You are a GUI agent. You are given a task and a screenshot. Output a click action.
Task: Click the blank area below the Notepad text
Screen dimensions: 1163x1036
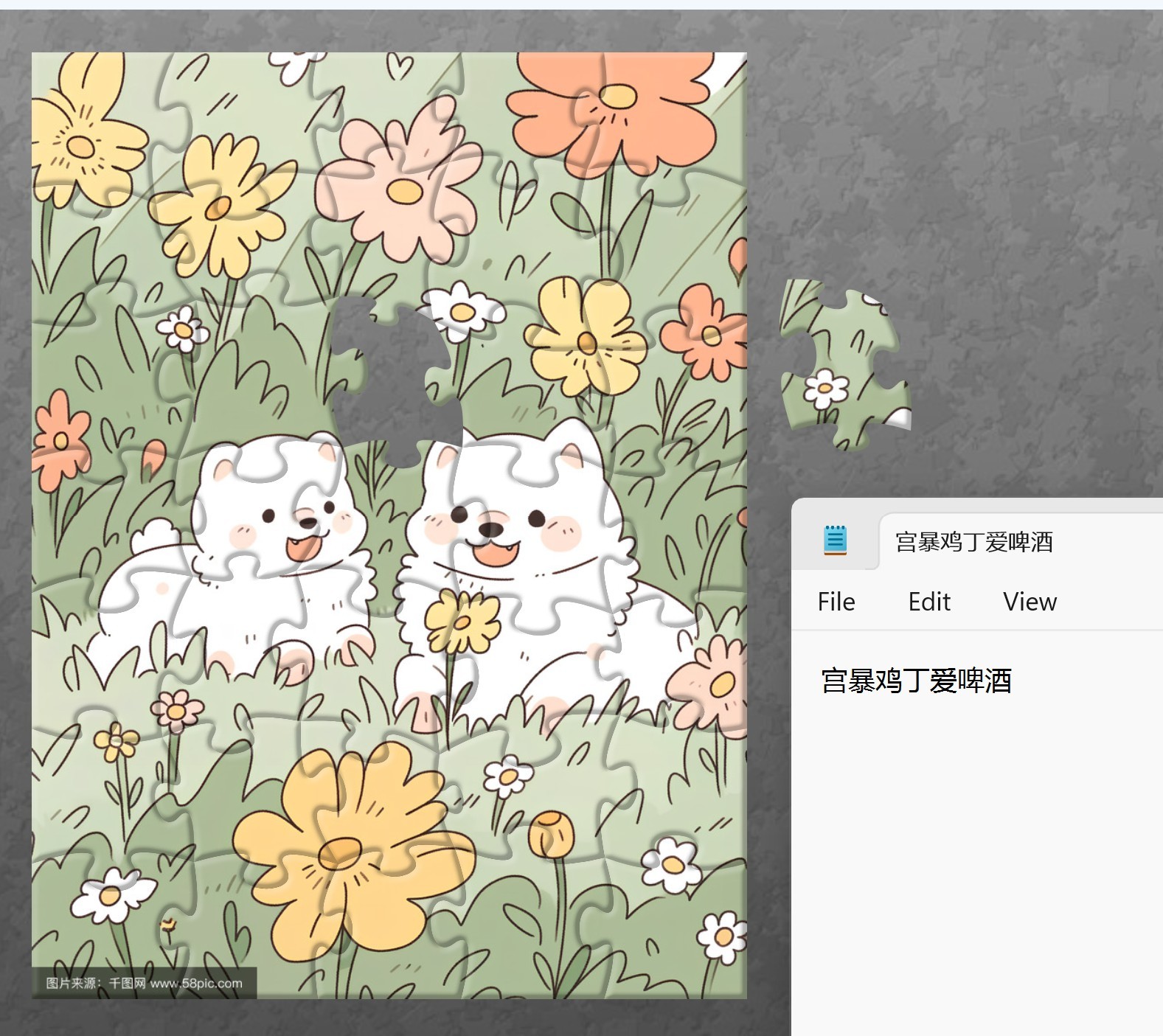point(973,848)
